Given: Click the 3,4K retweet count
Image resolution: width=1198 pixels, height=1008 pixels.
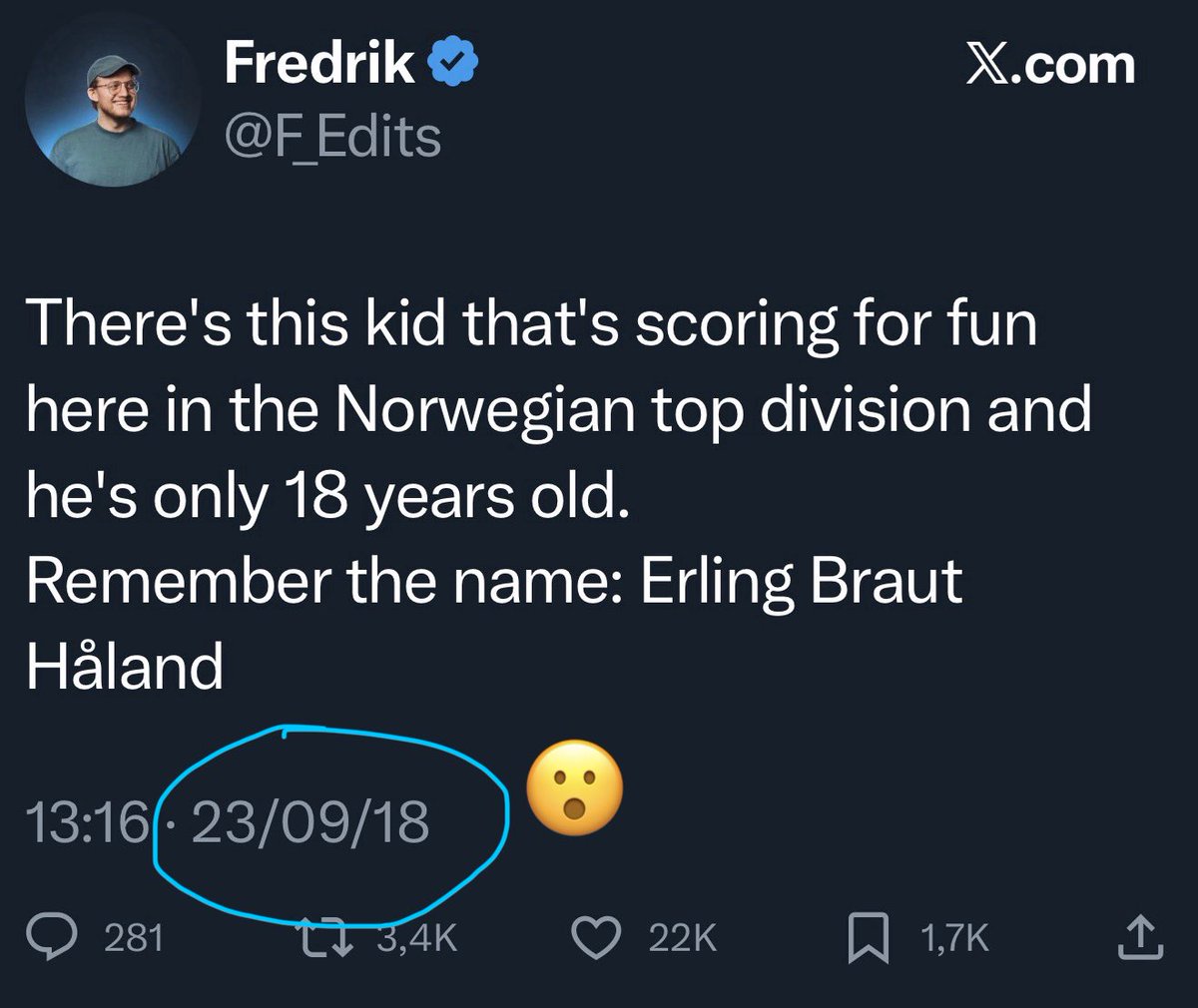Looking at the screenshot, I should coord(417,938).
